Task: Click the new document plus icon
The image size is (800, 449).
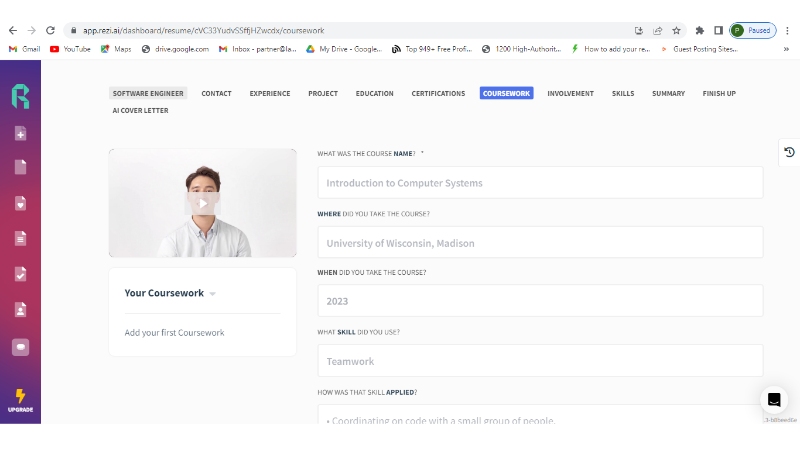Action: click(x=20, y=134)
